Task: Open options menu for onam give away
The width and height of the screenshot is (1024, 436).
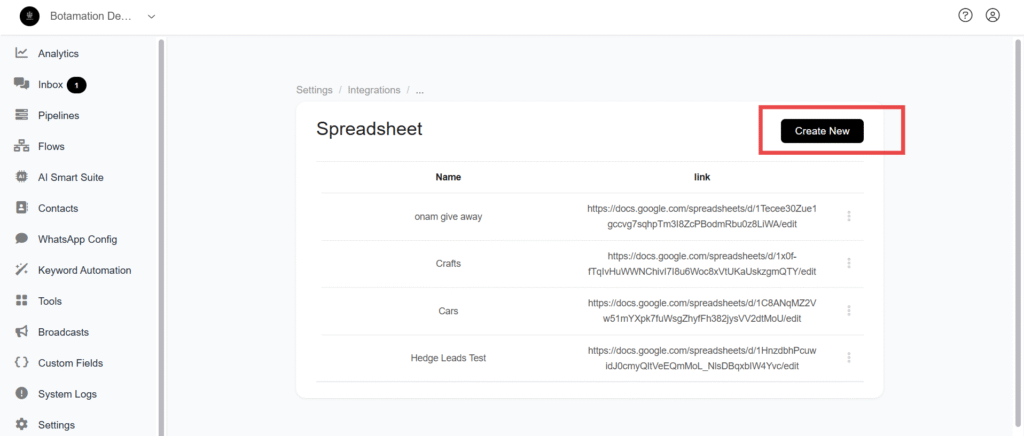Action: pos(849,216)
